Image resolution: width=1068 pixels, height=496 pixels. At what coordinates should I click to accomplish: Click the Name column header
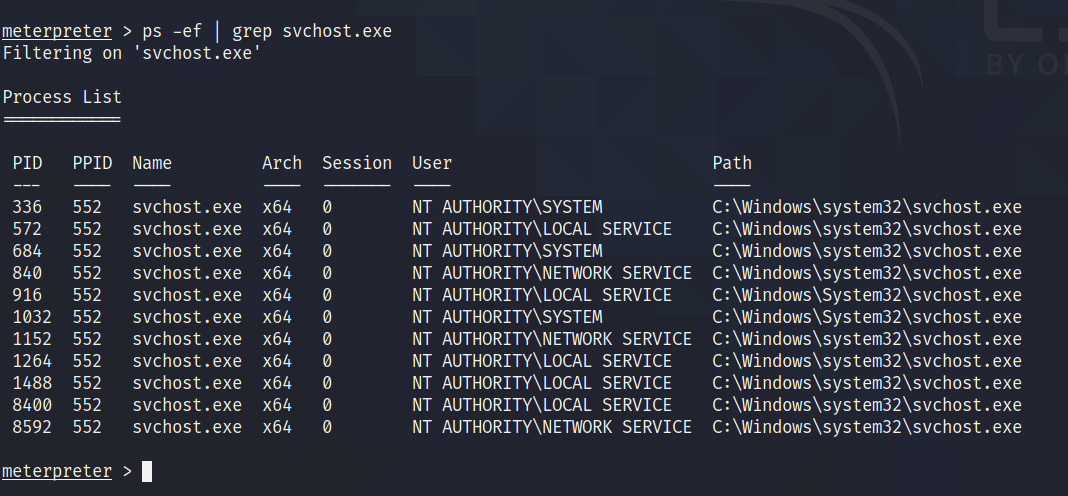152,164
